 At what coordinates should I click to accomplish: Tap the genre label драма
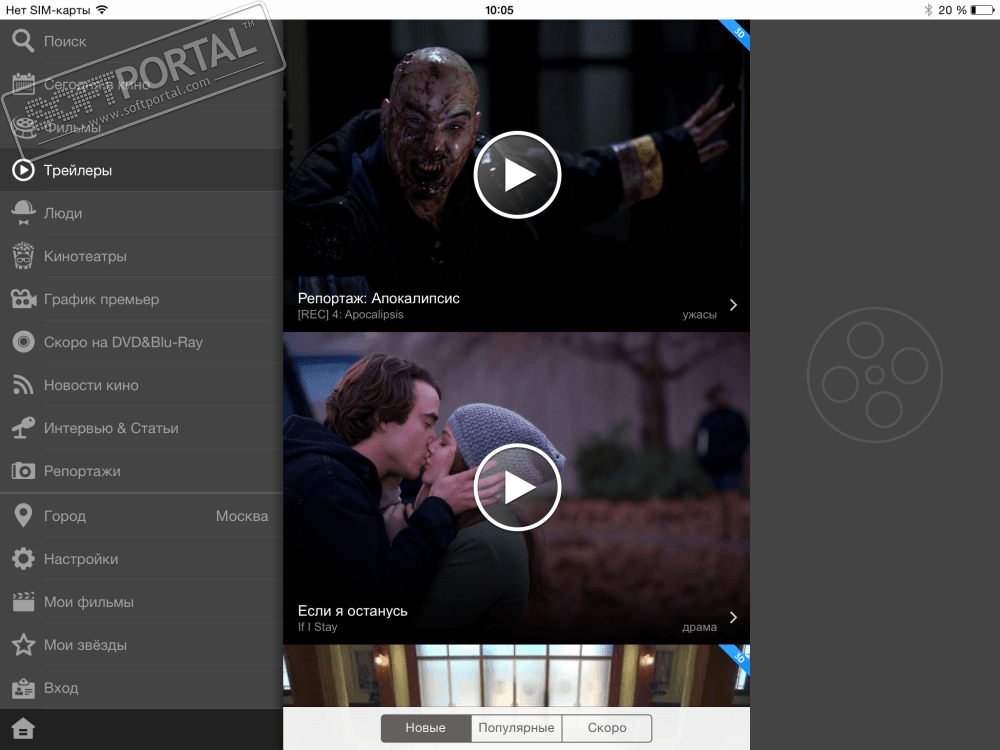click(700, 627)
